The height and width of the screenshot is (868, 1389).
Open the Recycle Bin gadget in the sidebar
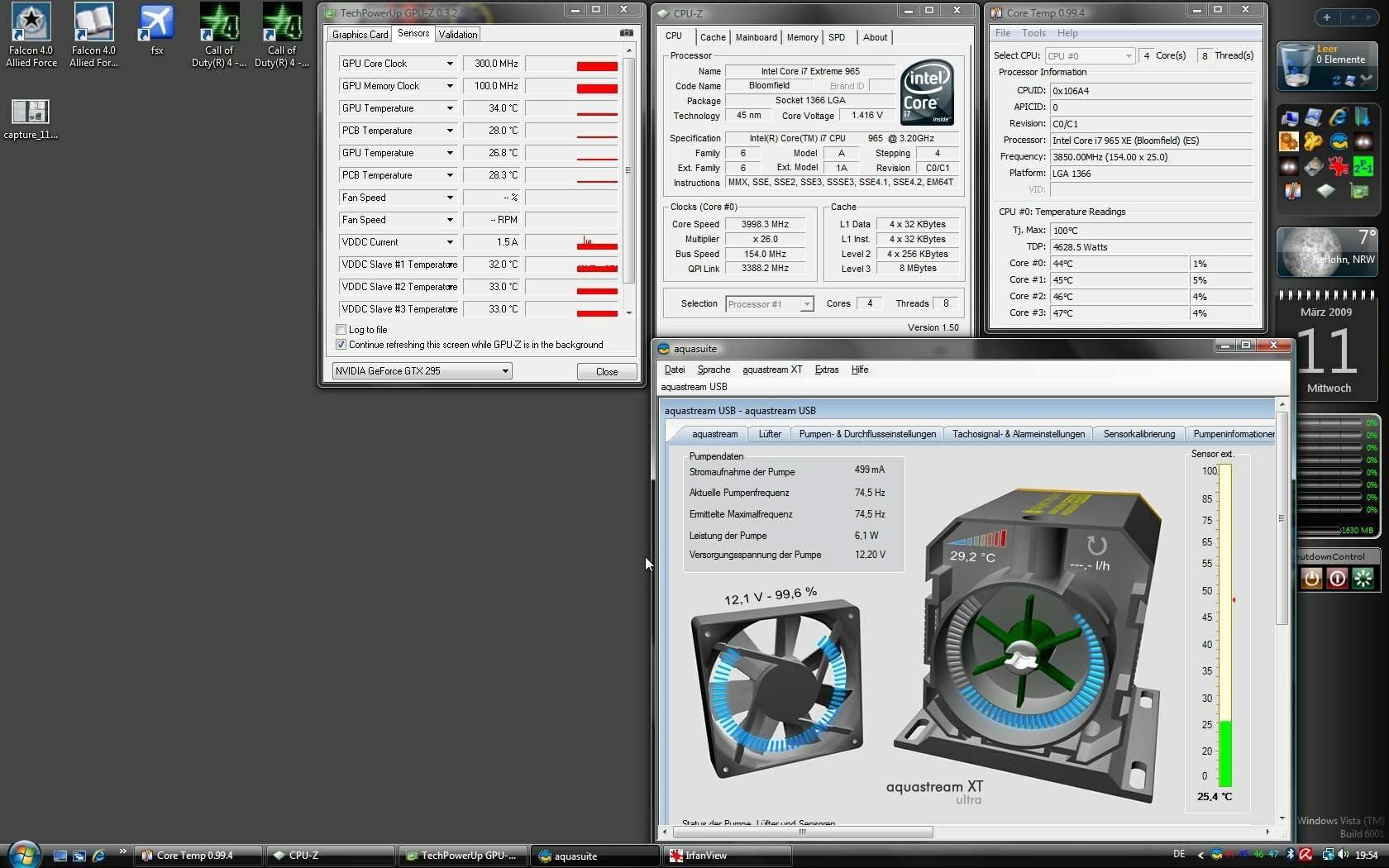(x=1326, y=65)
